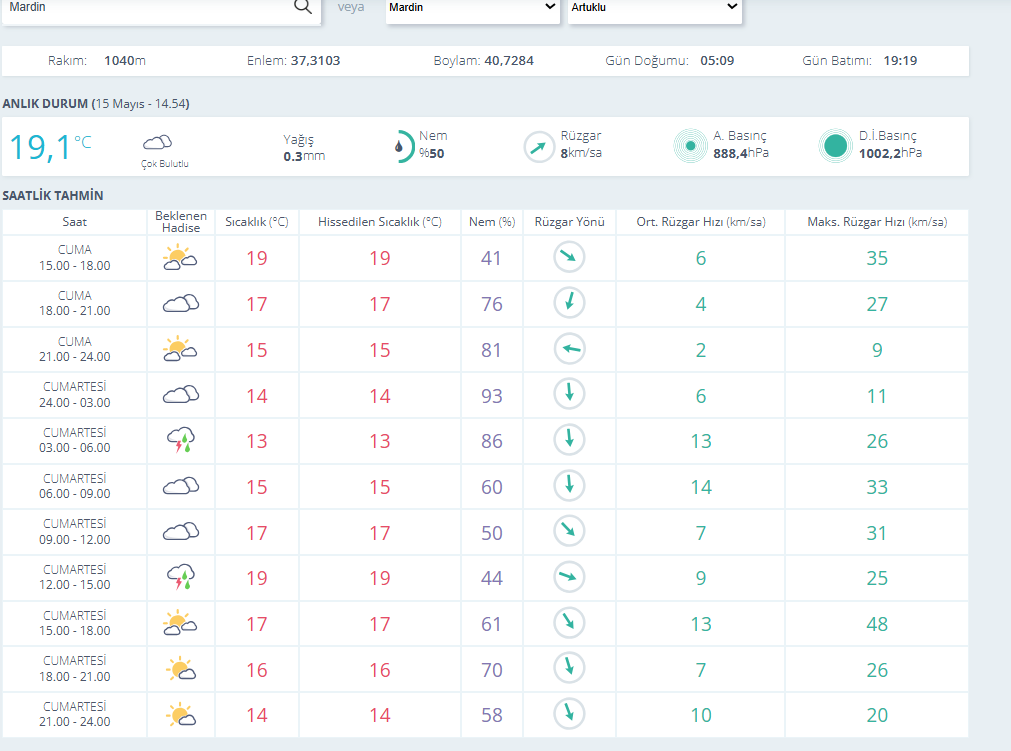1011x751 pixels.
Task: Click the current temperature 19,1 °C
Action: pos(50,147)
